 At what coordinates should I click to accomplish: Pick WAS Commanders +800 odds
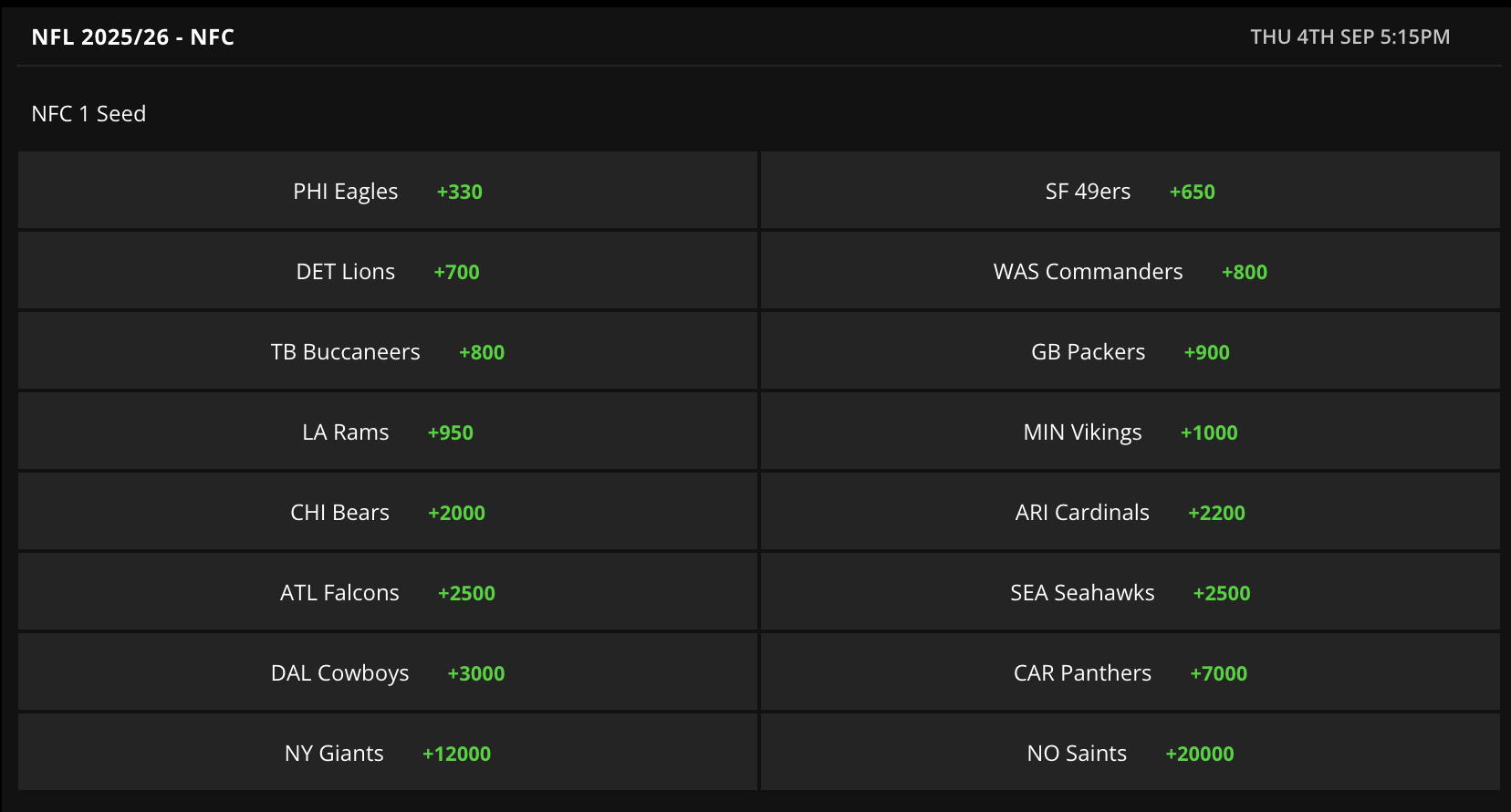[x=1131, y=271]
